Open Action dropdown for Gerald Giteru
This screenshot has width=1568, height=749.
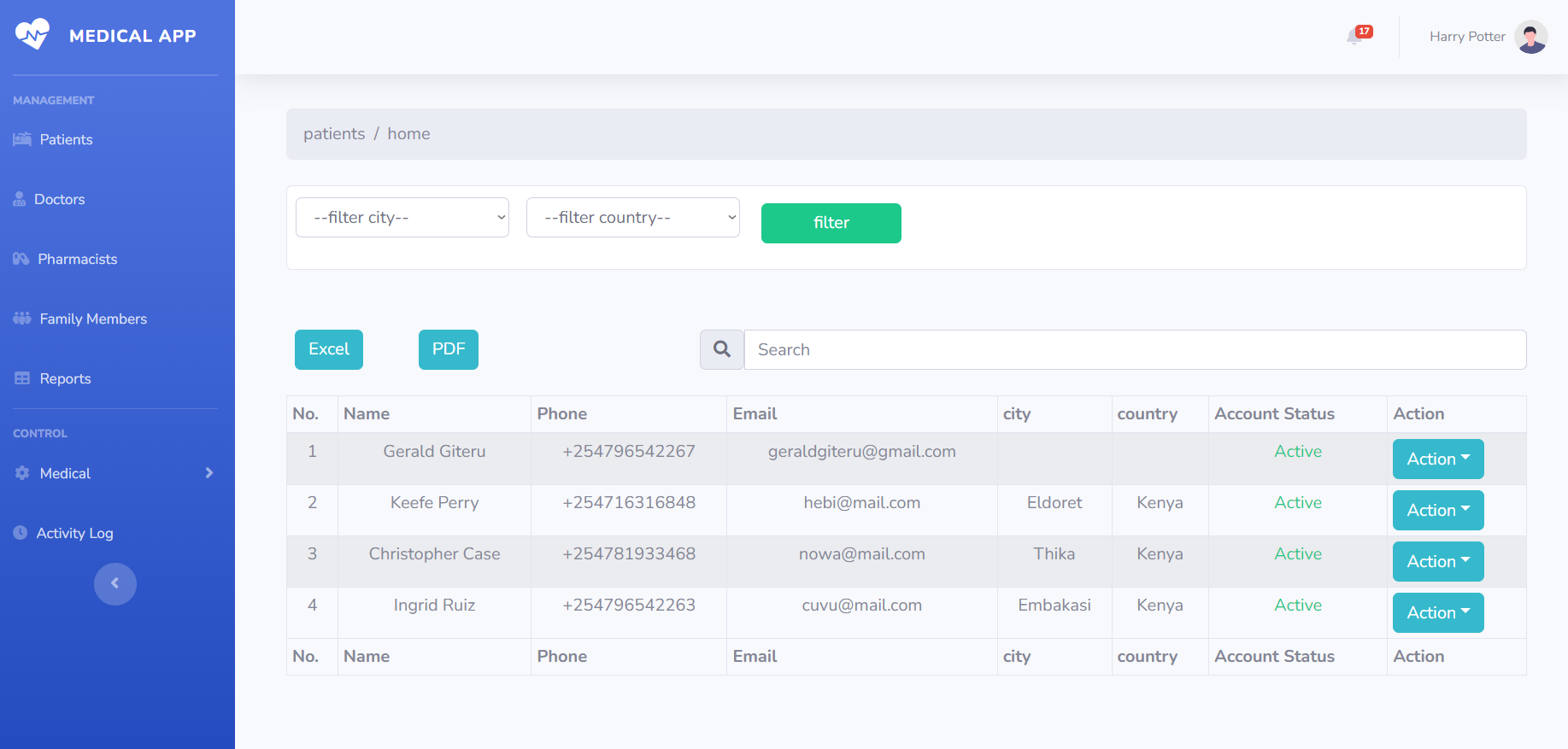click(x=1438, y=459)
